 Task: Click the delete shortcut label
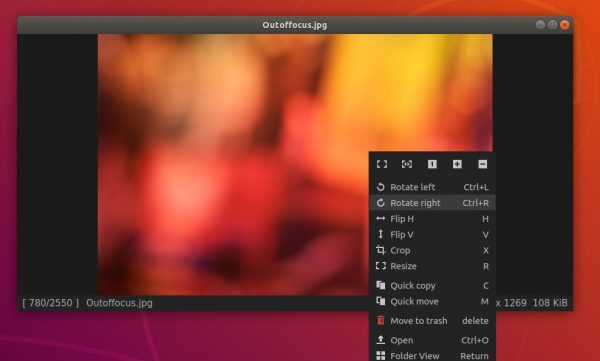475,321
